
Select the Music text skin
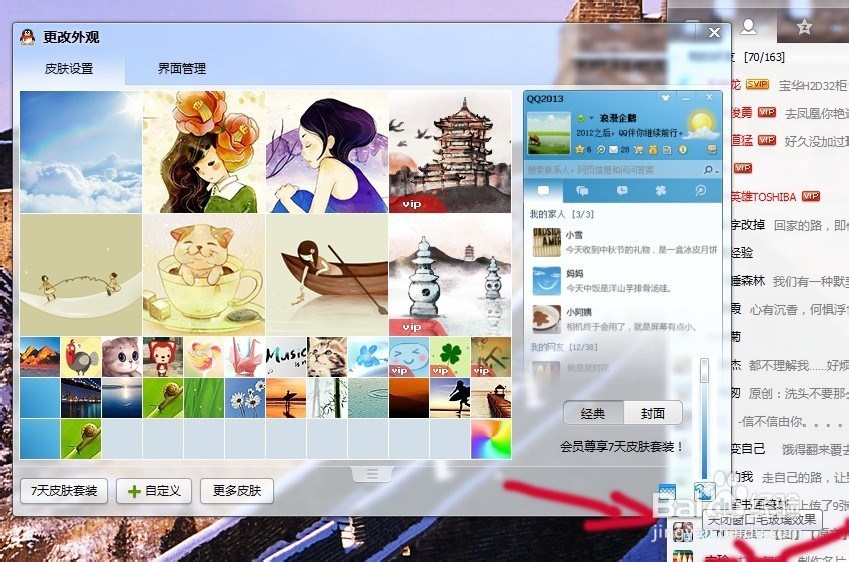click(x=286, y=357)
